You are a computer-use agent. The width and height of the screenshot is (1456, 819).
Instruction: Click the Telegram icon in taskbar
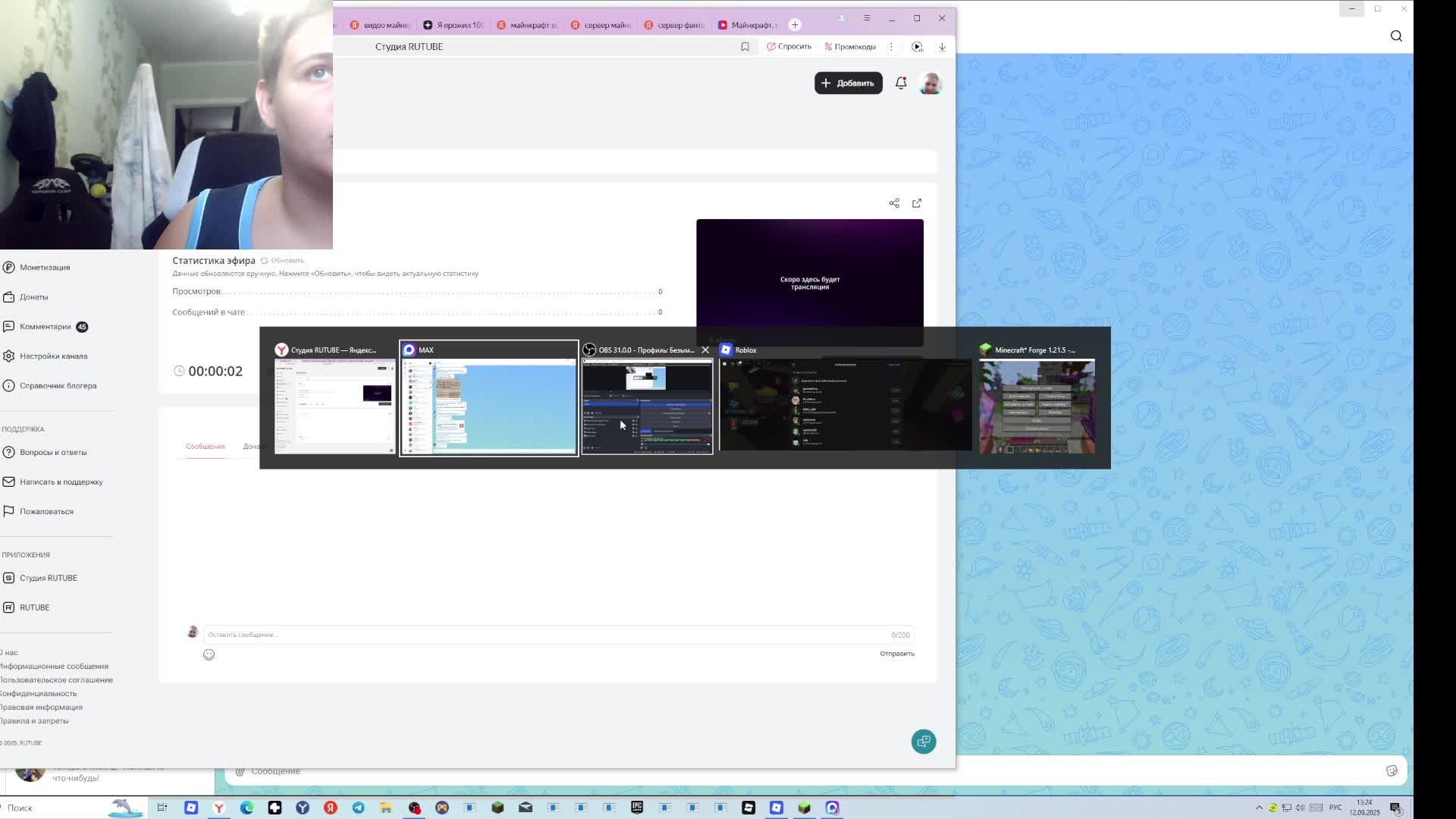358,808
